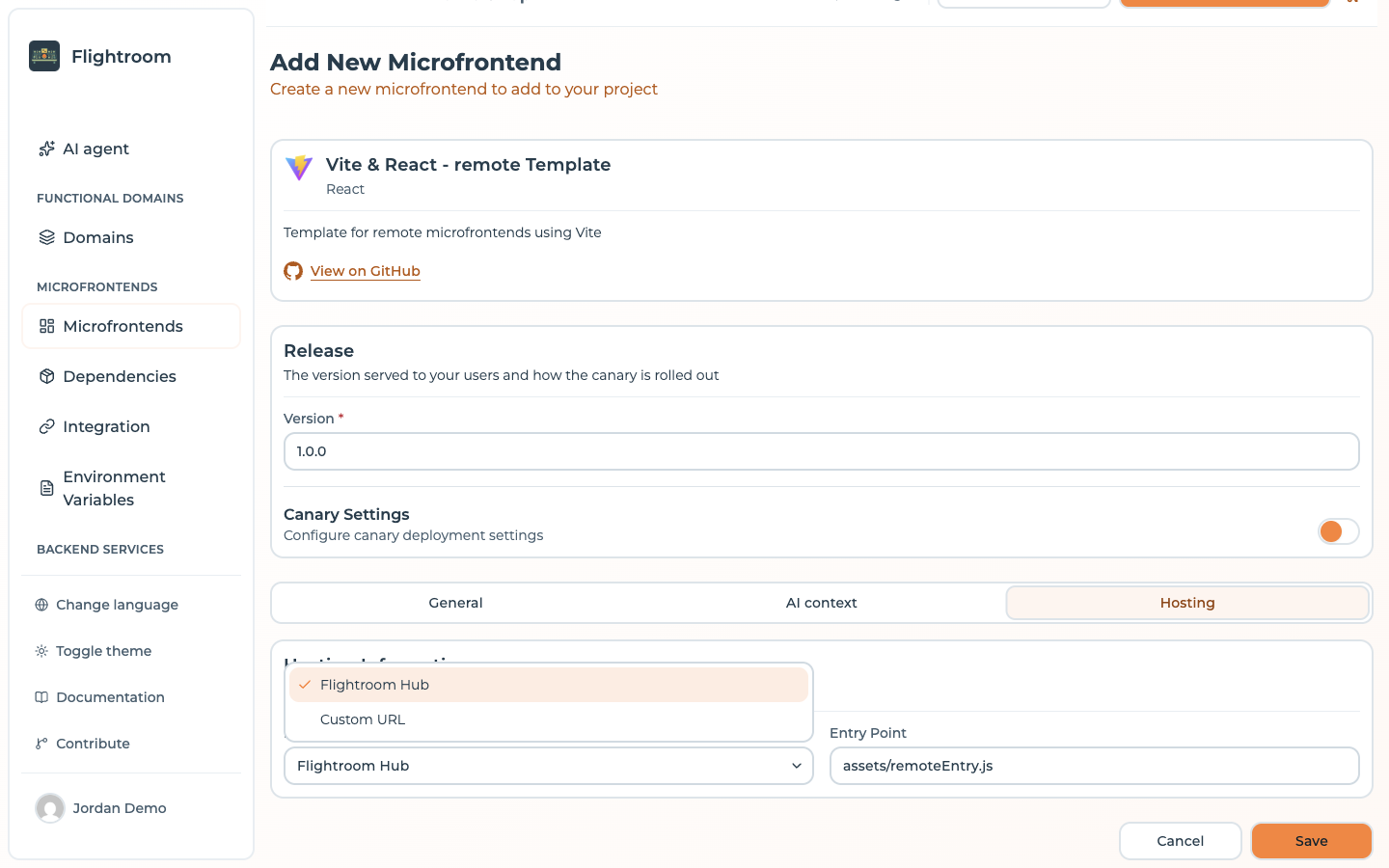Select the Hosting tab

coord(1187,603)
